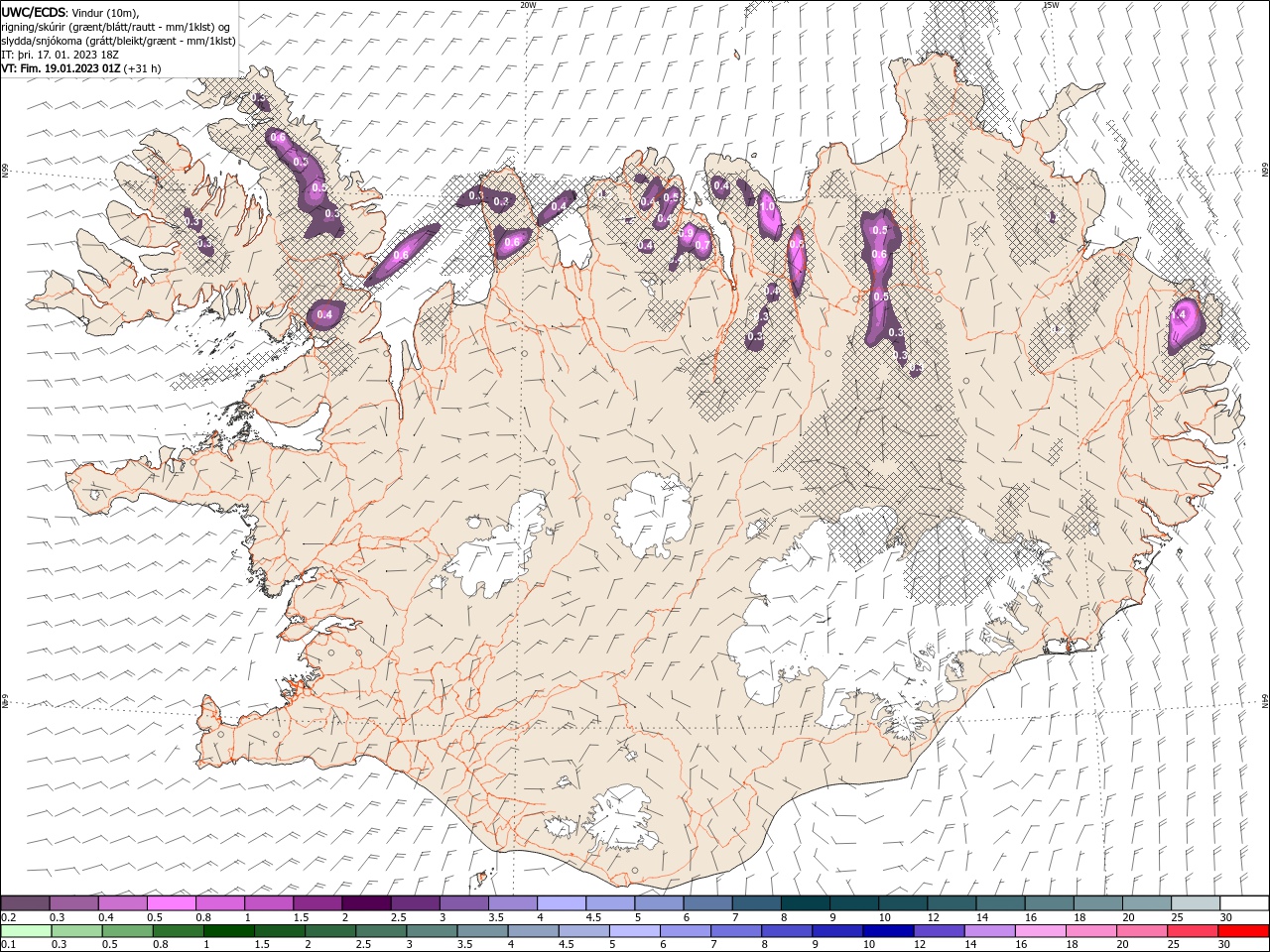Click the 15W longitude label at the top edge
The image size is (1270, 952).
1051,4
